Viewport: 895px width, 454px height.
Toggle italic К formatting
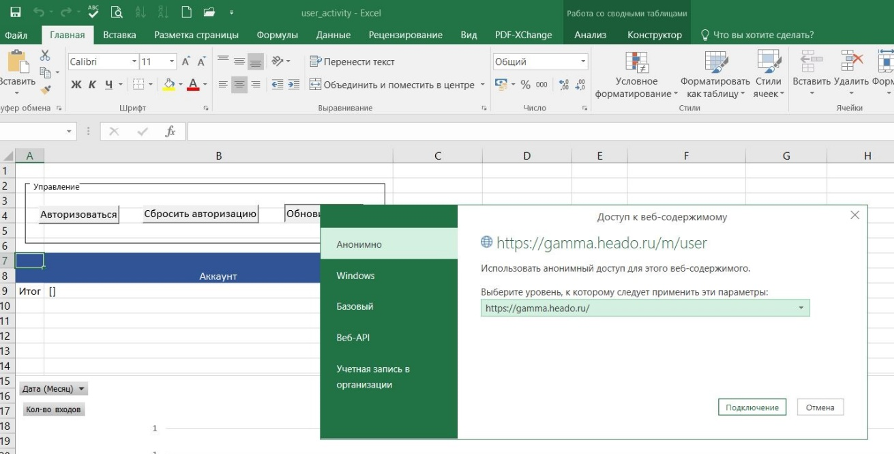(x=92, y=85)
